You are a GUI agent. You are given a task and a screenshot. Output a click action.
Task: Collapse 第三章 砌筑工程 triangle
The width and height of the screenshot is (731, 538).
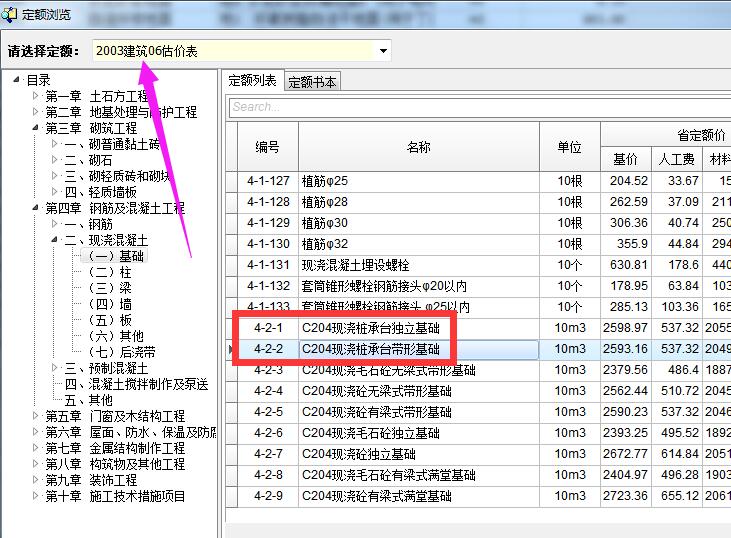tap(35, 128)
